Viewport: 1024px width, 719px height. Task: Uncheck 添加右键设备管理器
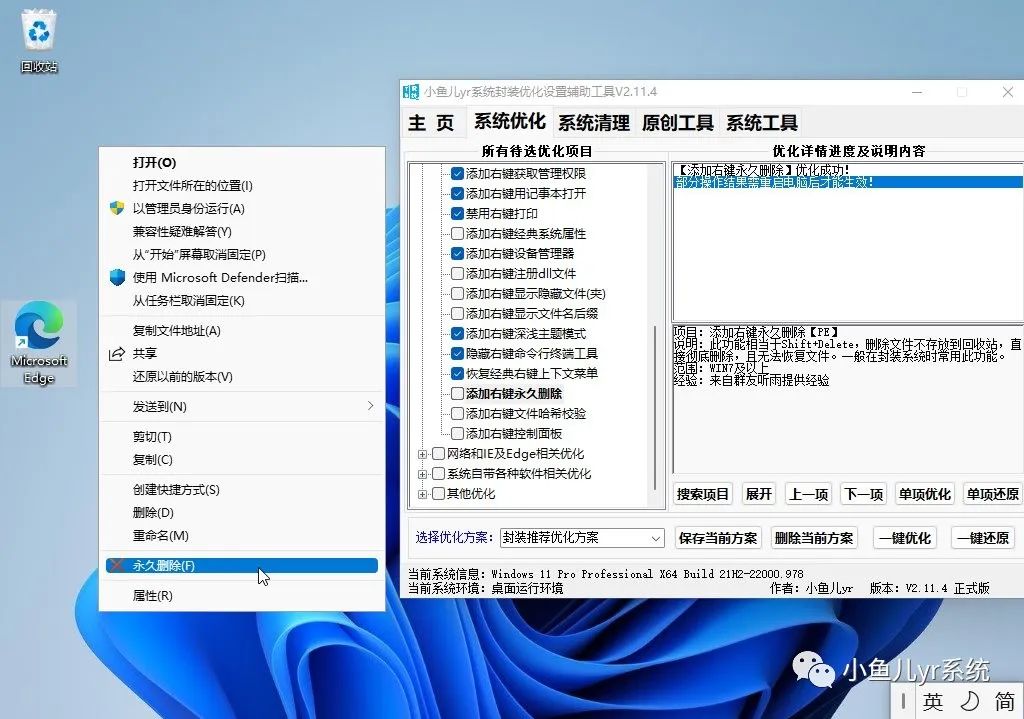pyautogui.click(x=457, y=253)
